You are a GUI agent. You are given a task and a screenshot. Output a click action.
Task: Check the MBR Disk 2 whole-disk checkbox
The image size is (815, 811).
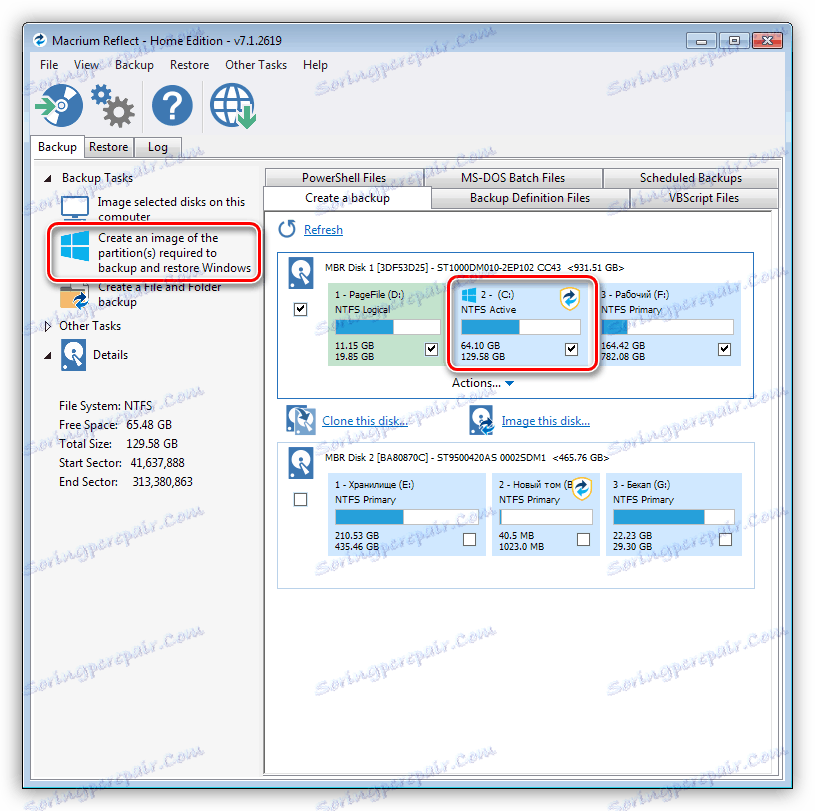coord(300,500)
